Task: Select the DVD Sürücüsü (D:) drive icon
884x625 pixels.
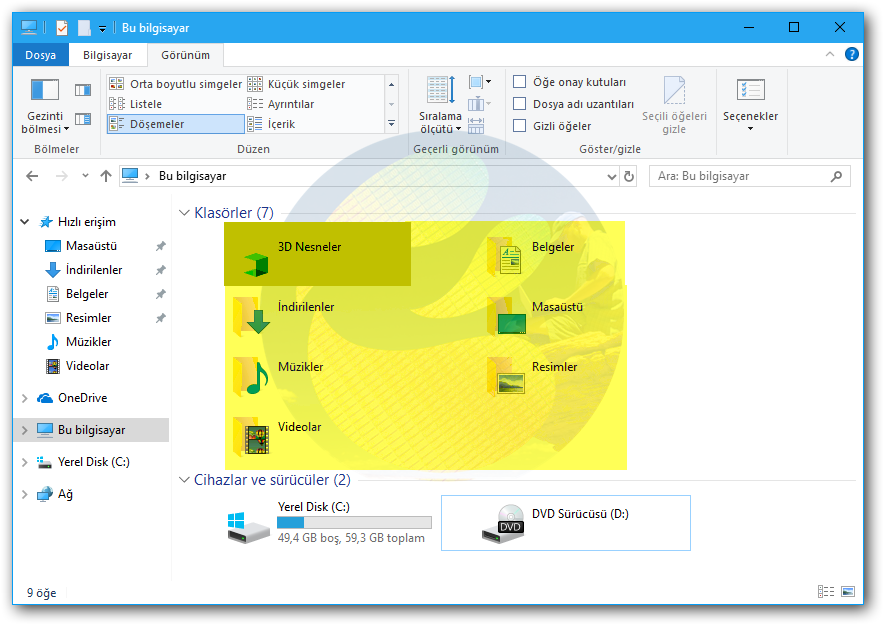Action: pyautogui.click(x=503, y=524)
